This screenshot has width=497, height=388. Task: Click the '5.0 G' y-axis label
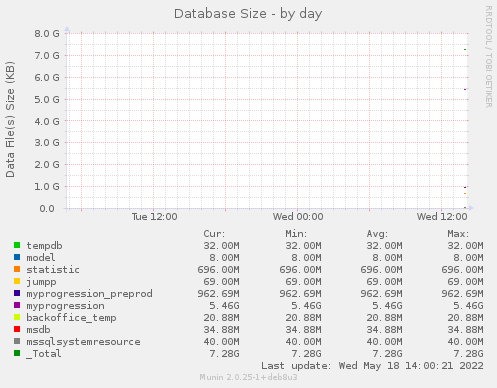coord(47,99)
